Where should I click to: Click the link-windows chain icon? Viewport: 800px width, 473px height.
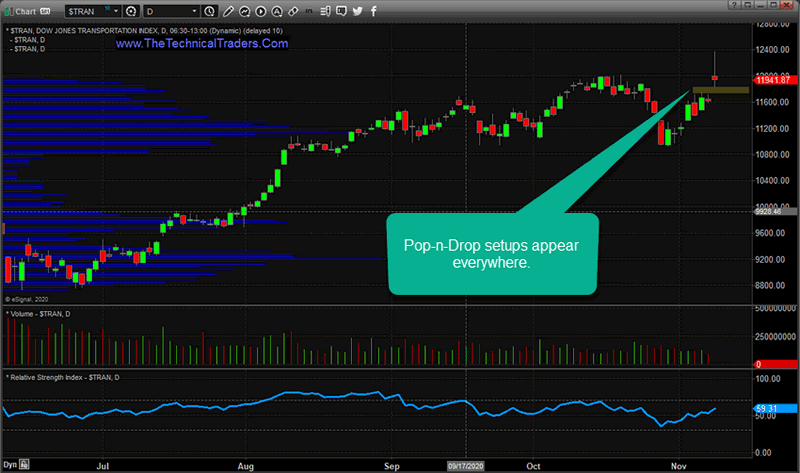293,11
